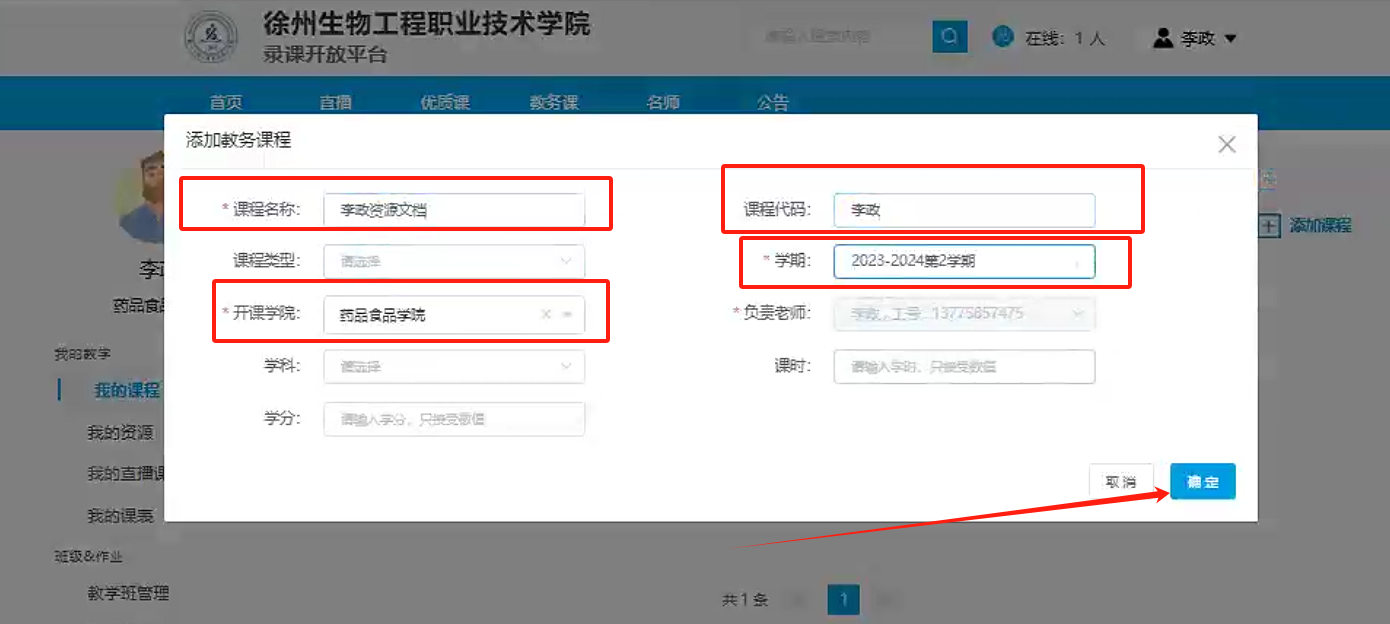
Task: Click the 添加课程 plus icon
Action: pos(1269,226)
